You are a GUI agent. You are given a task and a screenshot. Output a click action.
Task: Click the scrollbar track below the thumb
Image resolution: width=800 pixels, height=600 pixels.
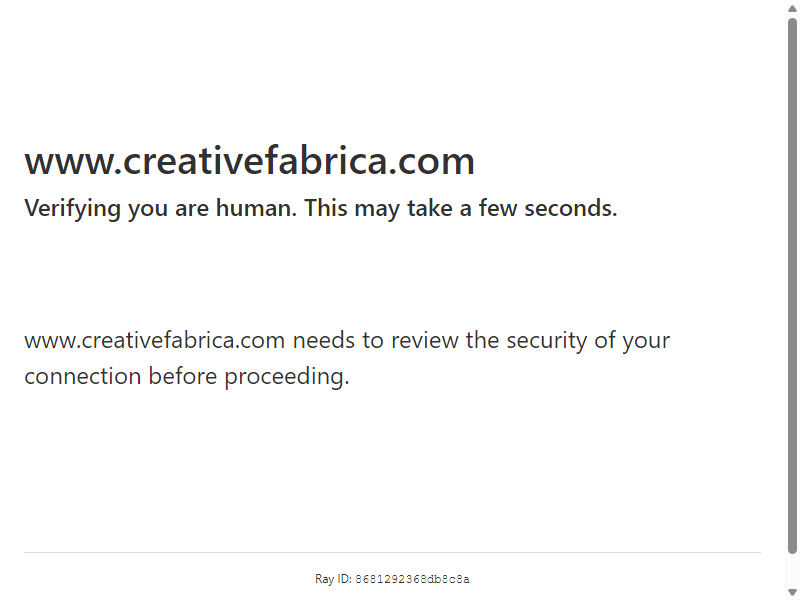pos(792,569)
